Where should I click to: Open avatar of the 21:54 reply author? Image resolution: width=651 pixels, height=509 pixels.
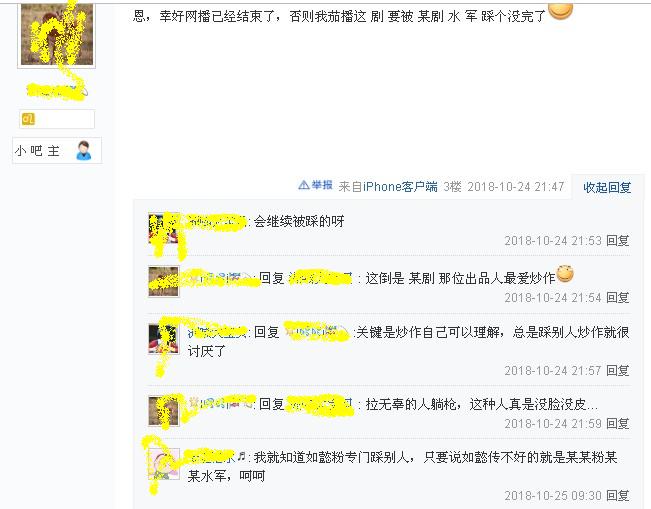164,281
